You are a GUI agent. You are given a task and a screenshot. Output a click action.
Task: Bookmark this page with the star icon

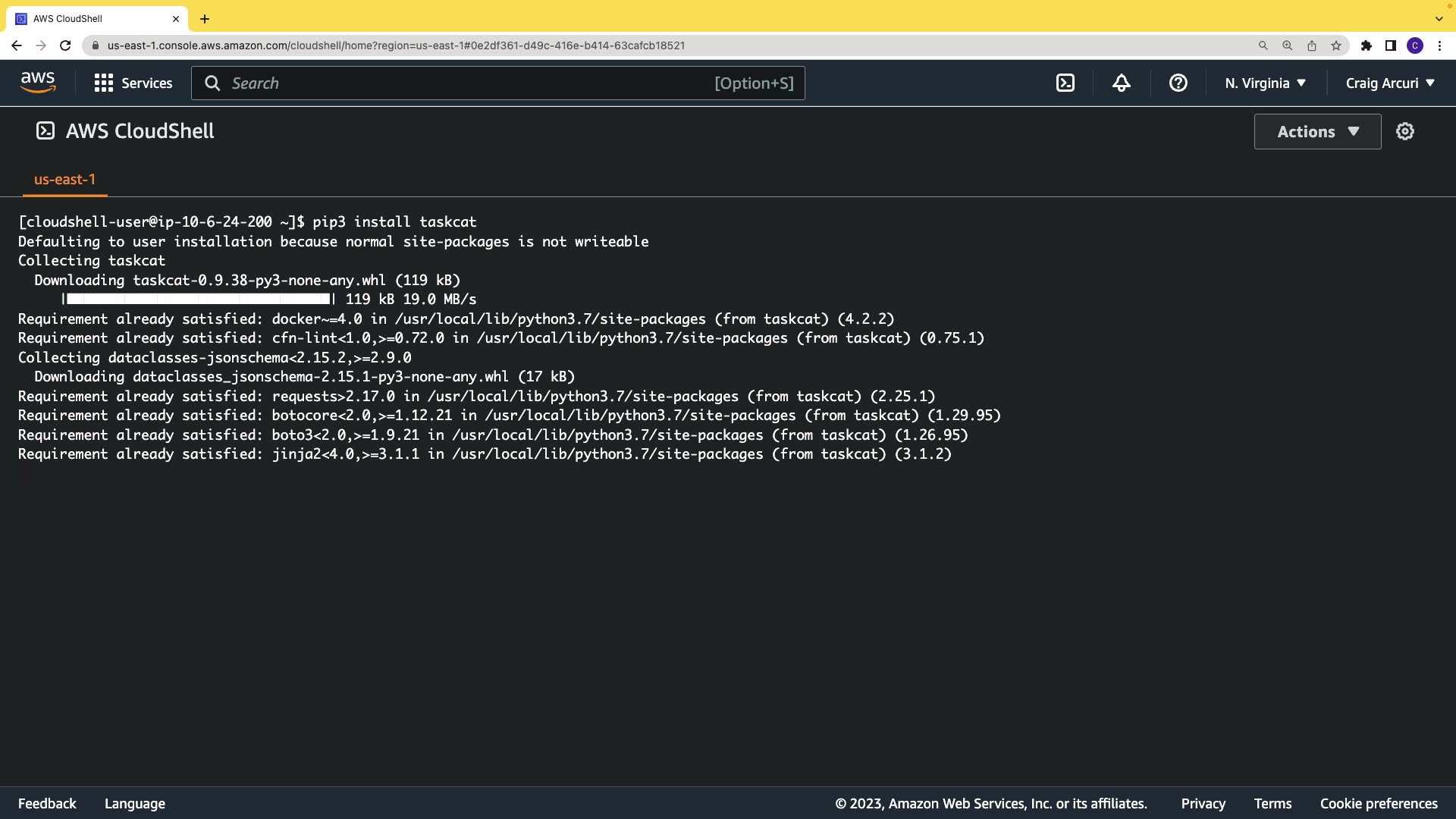tap(1336, 45)
